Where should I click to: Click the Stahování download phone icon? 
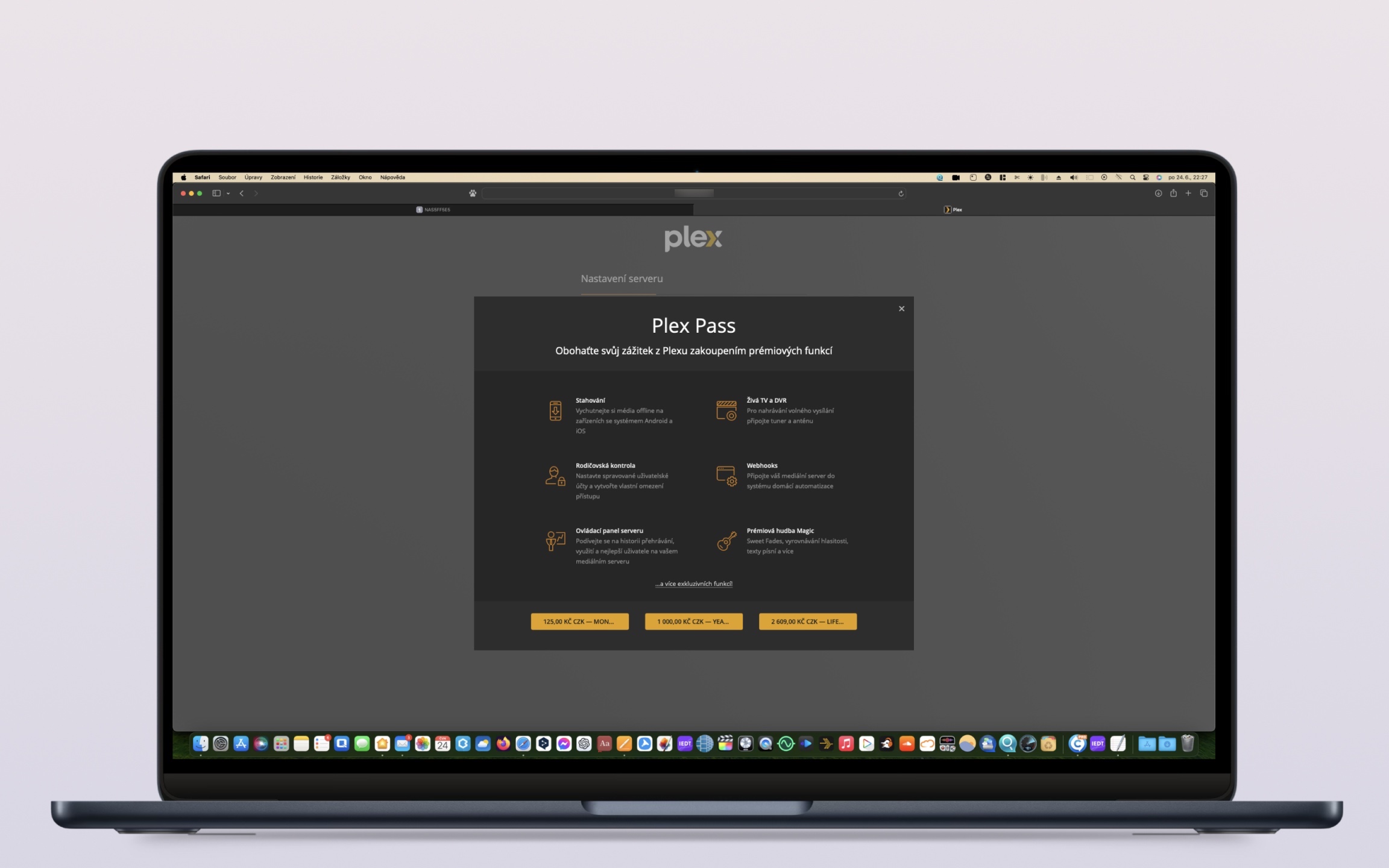pos(555,410)
